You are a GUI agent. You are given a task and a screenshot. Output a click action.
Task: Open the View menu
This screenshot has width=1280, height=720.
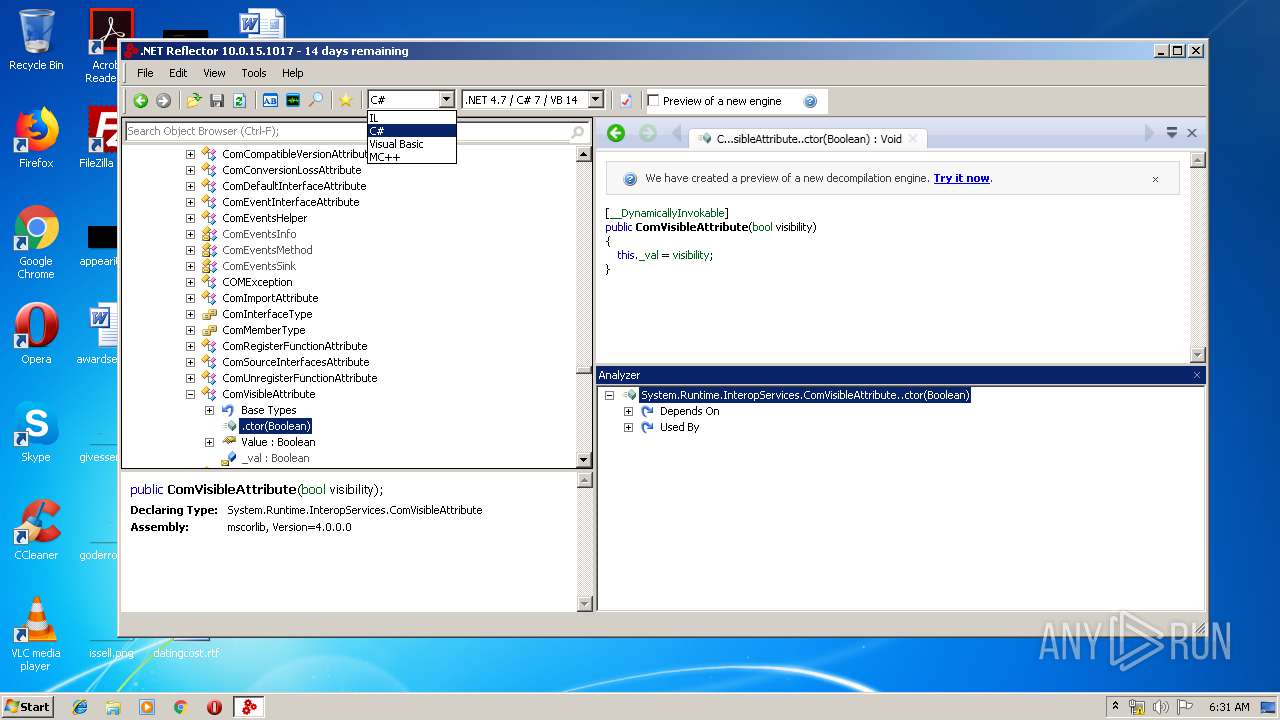click(x=214, y=73)
